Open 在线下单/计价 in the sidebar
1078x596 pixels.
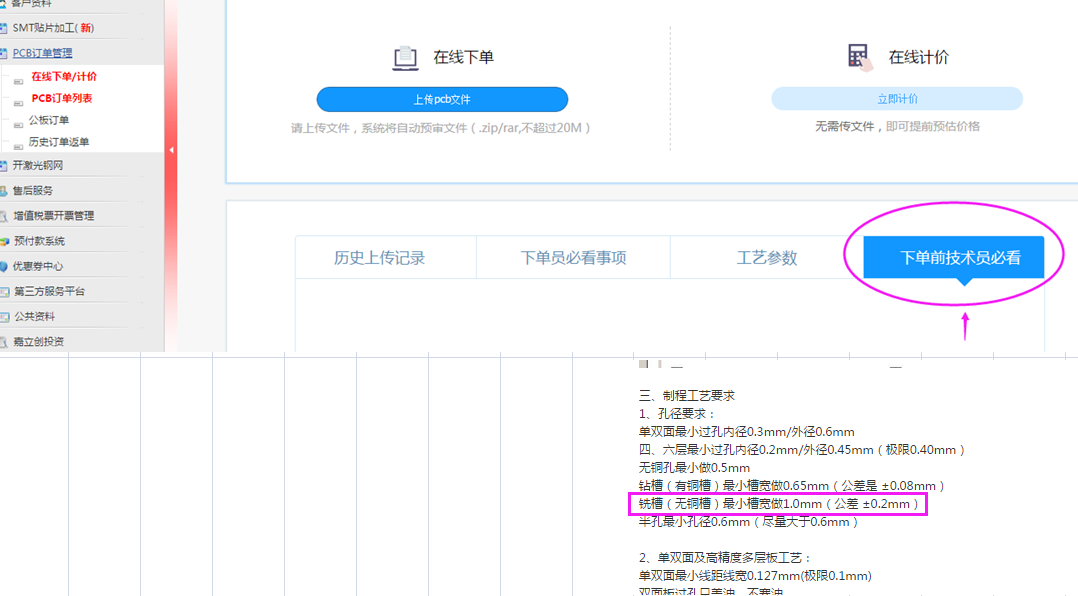tap(63, 76)
